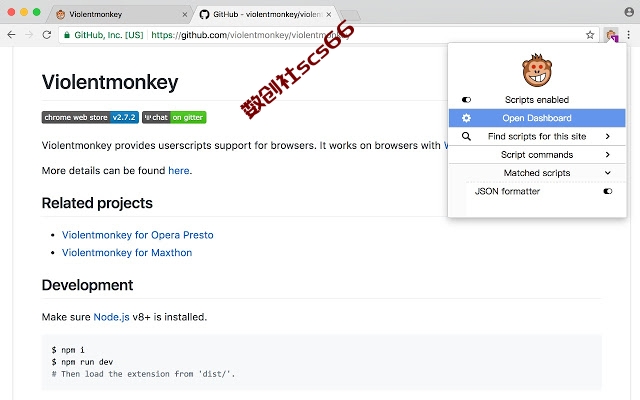Viewport: 640px width, 400px height.
Task: Open the 'here' details link
Action: coord(179,170)
